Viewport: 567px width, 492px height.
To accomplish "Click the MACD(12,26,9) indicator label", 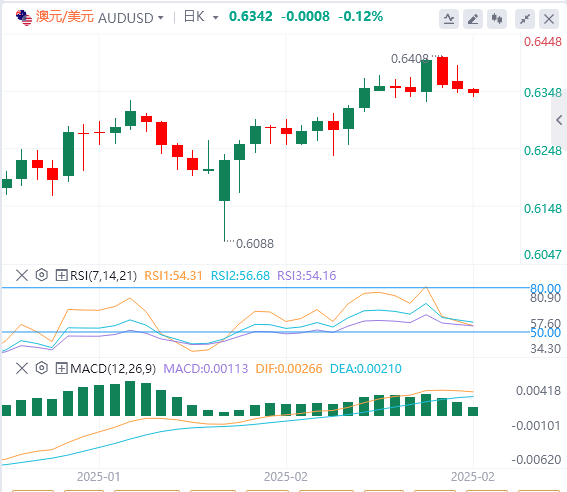I will [113, 369].
